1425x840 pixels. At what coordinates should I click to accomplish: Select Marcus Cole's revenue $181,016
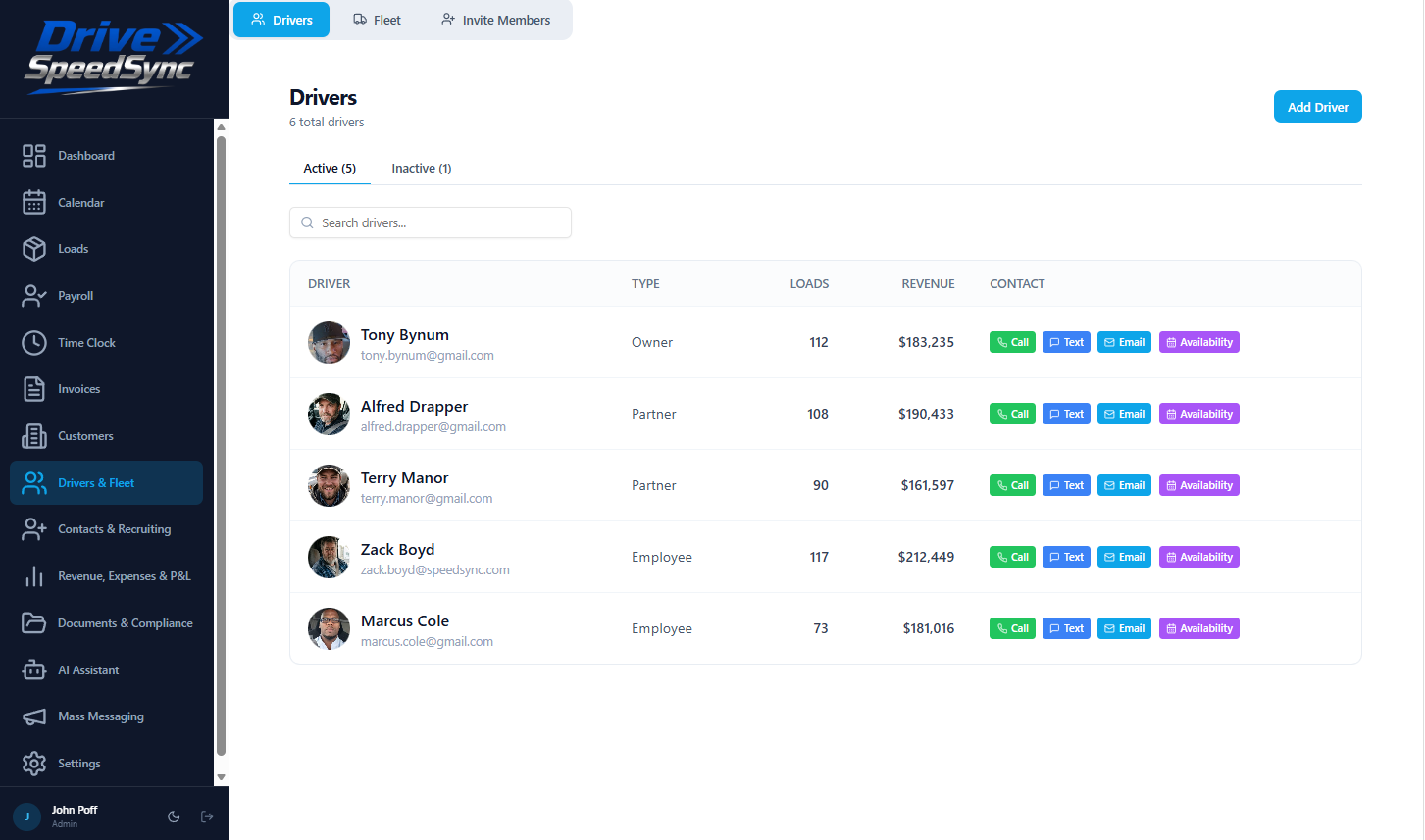click(x=929, y=628)
